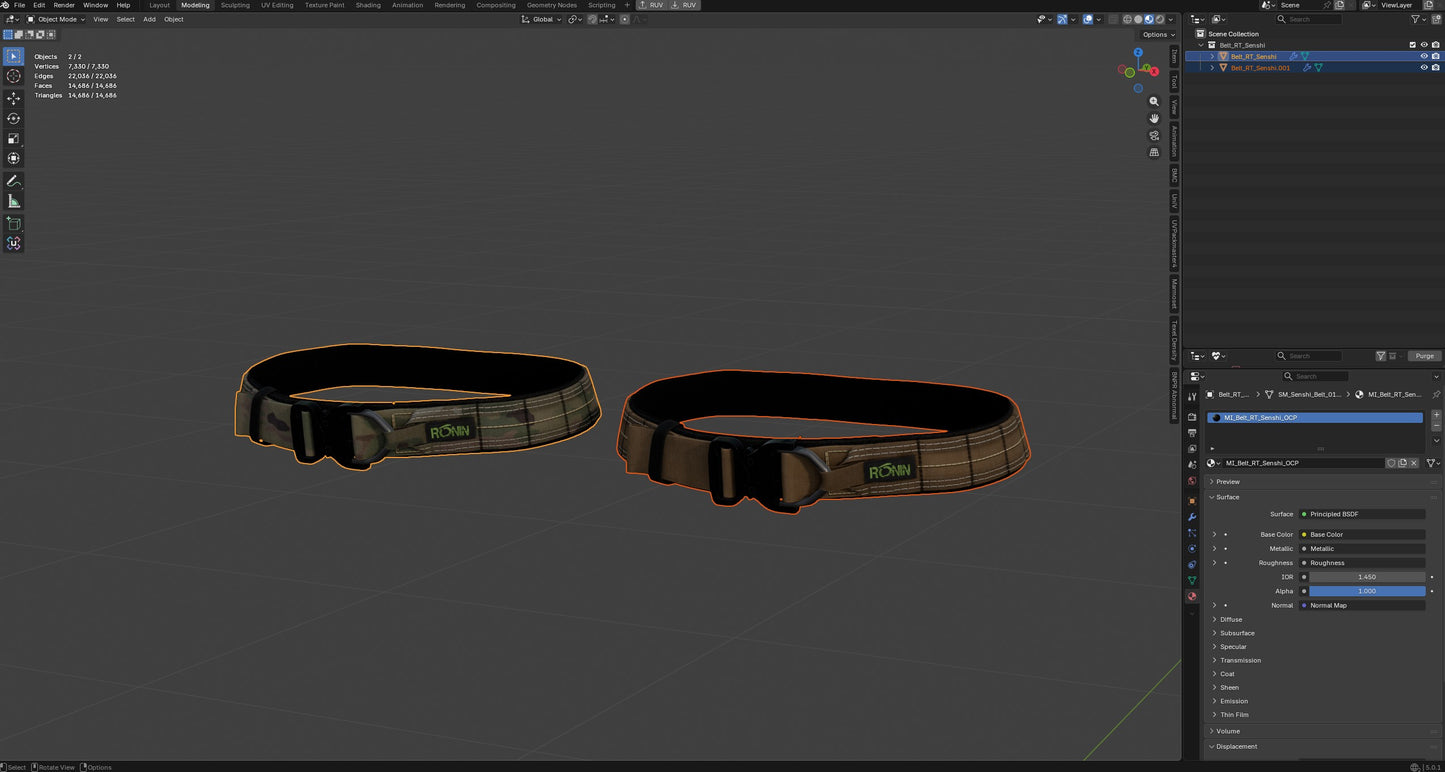Toggle the camera view icon
The height and width of the screenshot is (772, 1445).
click(x=1154, y=136)
